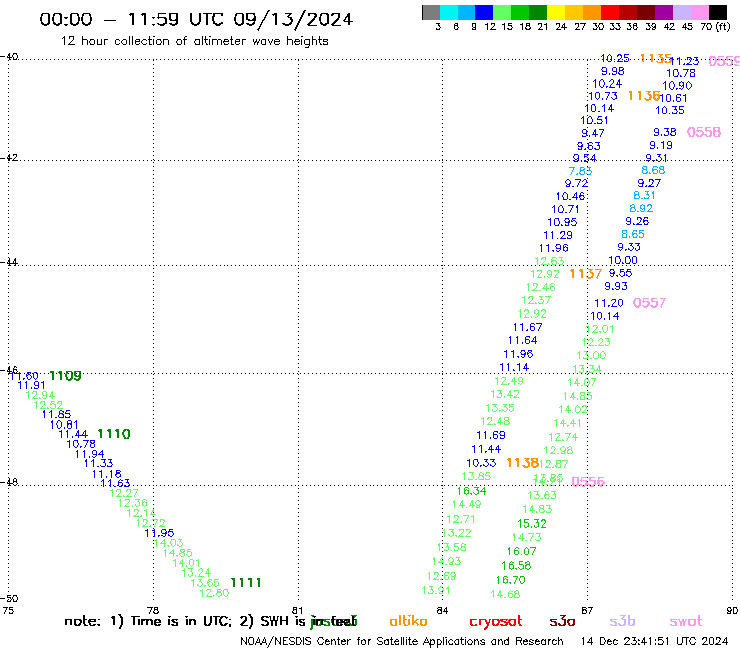Click the wave height value 14.68
Screen dimensions: 740x650
pyautogui.click(x=505, y=594)
